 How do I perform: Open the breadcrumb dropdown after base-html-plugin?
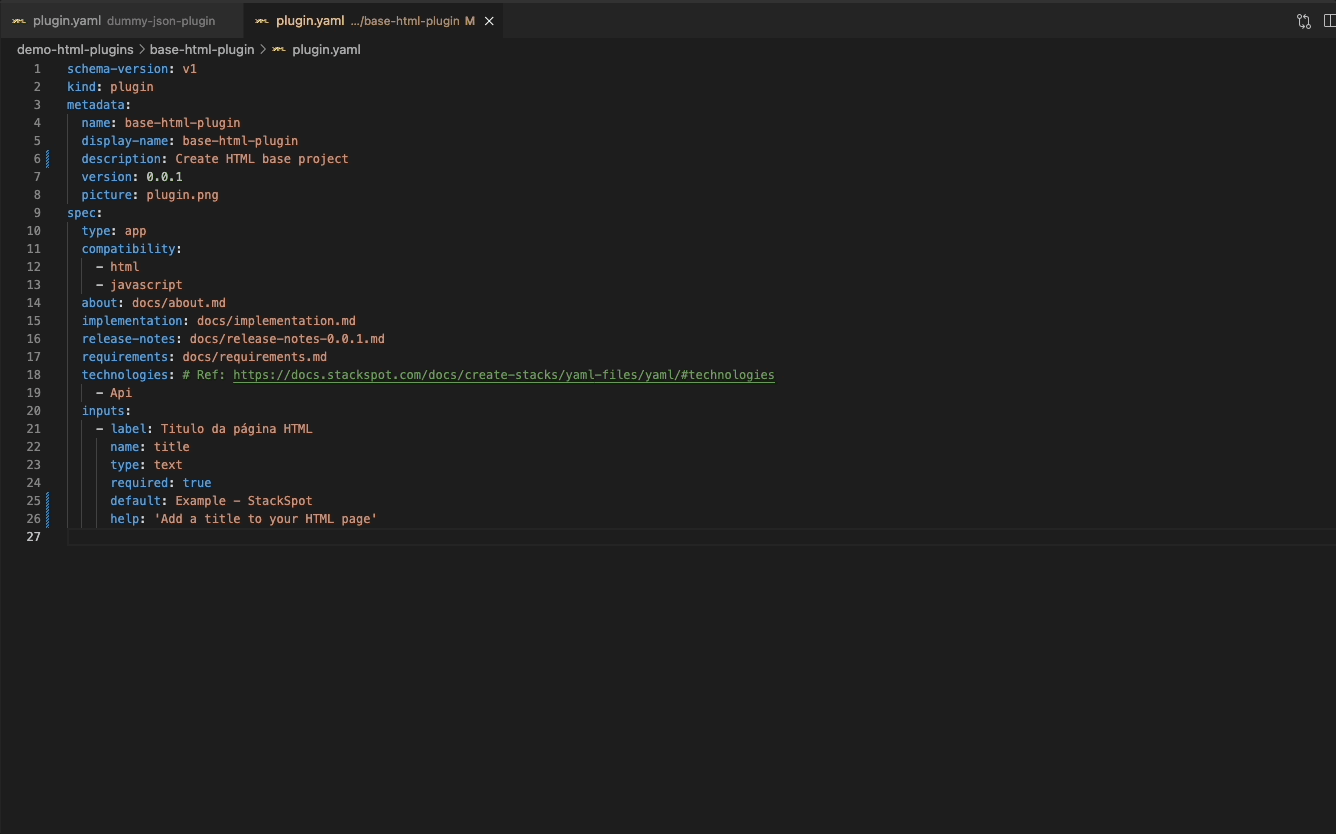tap(261, 49)
